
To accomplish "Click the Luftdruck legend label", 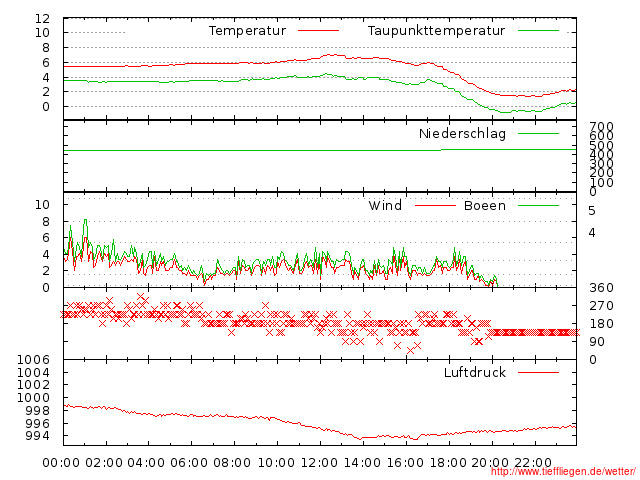I will [475, 372].
